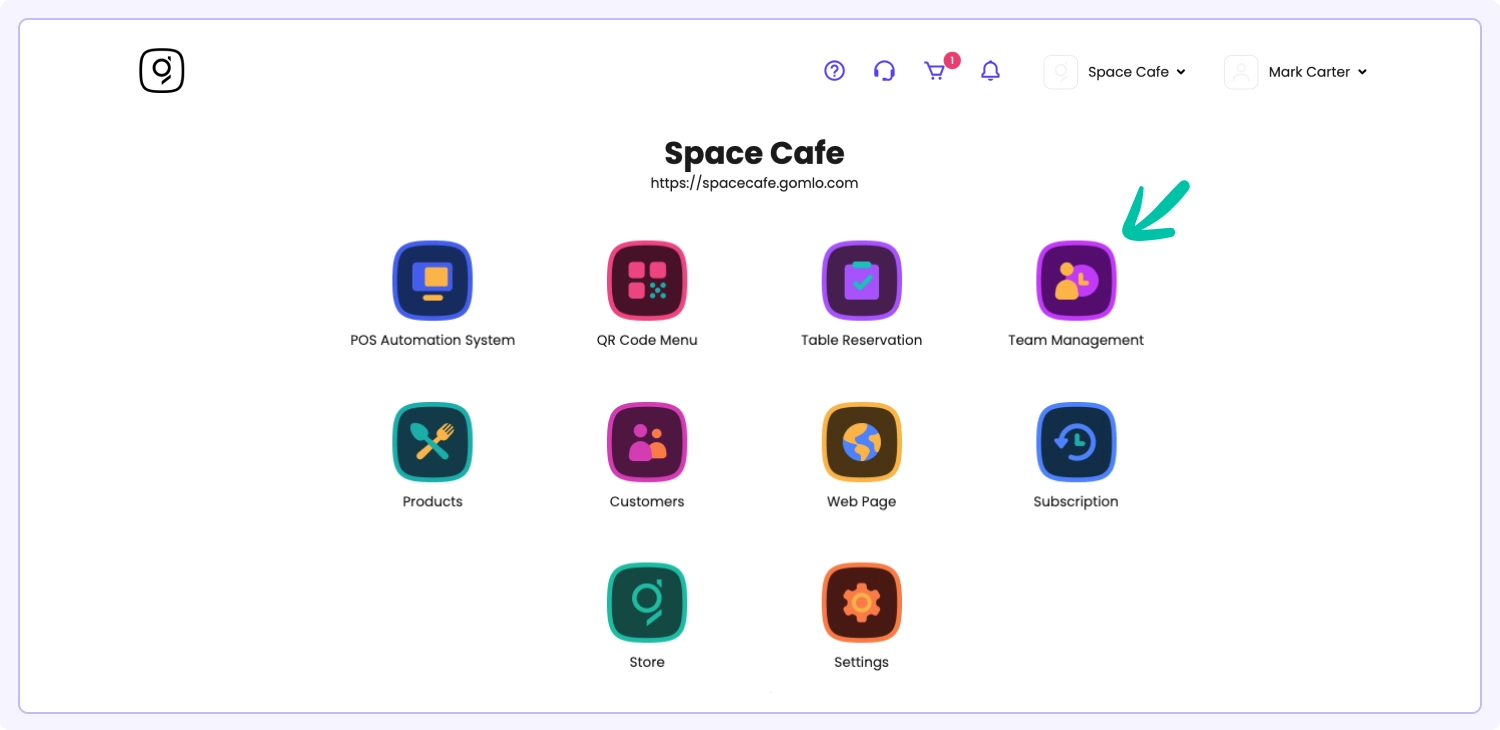The width and height of the screenshot is (1500, 730).
Task: Open the Table Reservation icon
Action: (861, 281)
